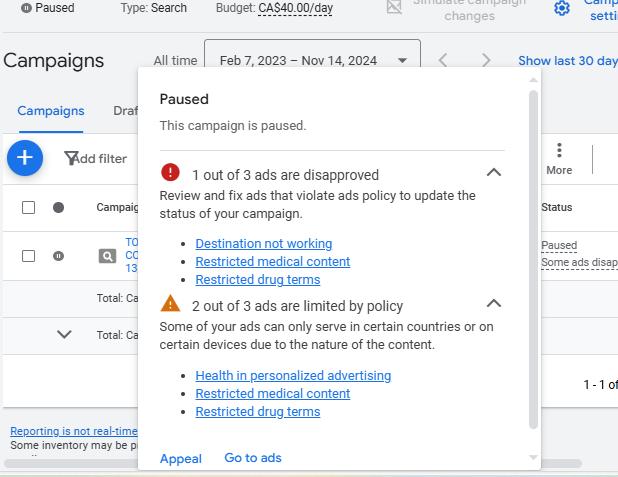Screen dimensions: 618x477
Task: Click Type: Search label
Action: coord(154,8)
